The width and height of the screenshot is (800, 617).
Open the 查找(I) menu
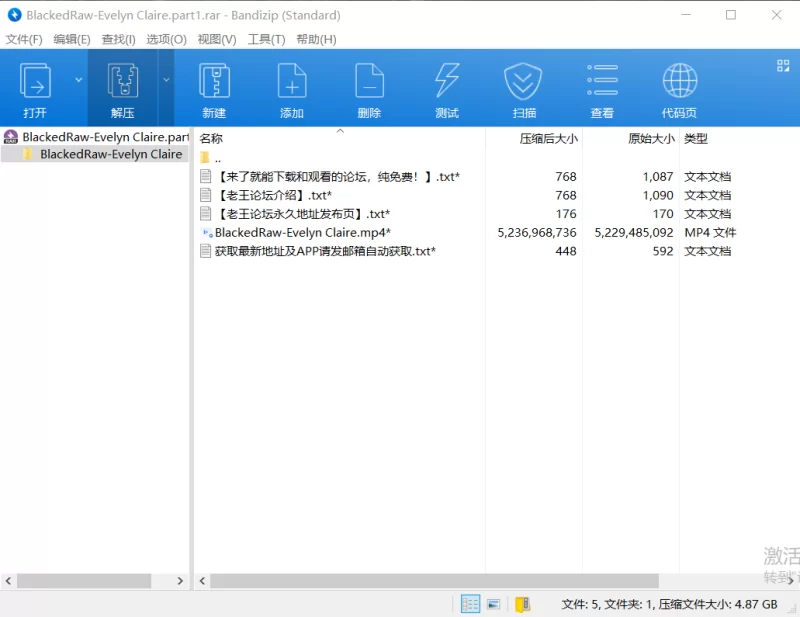pos(118,39)
